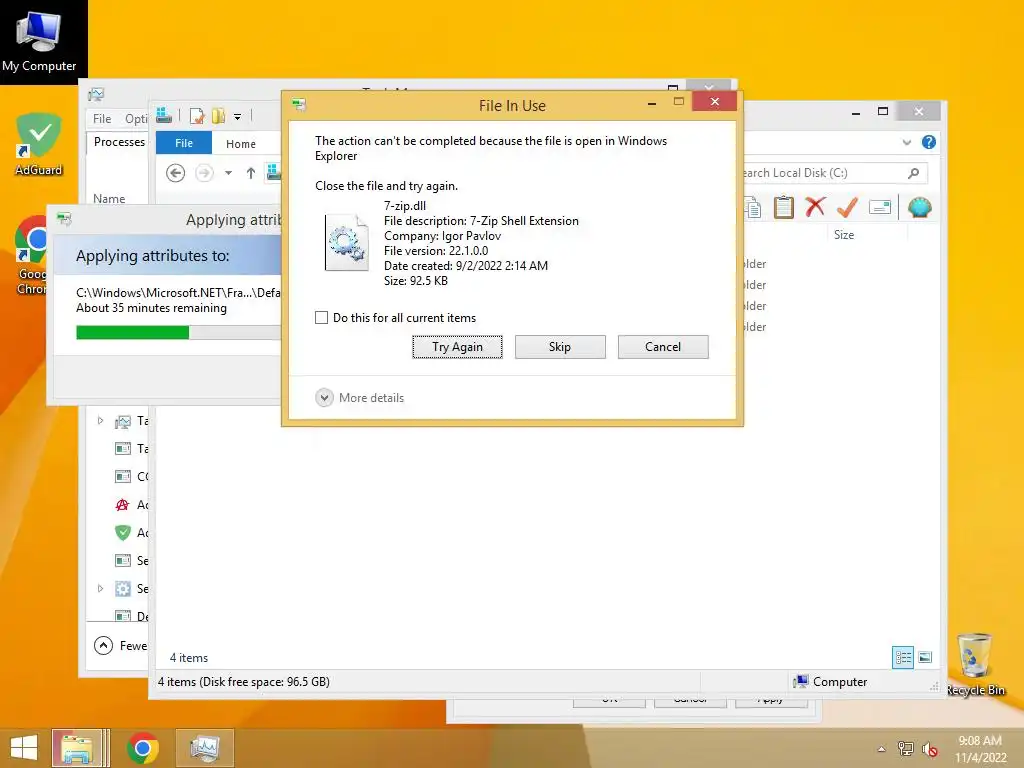Expand More details chevron in dialog
The width and height of the screenshot is (1024, 768).
pyautogui.click(x=325, y=398)
